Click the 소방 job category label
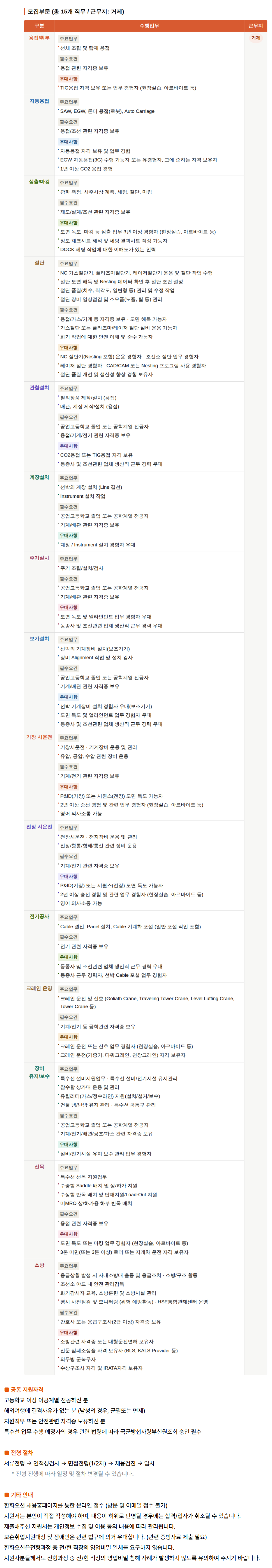This screenshot has height=1568, width=272. tap(39, 1265)
